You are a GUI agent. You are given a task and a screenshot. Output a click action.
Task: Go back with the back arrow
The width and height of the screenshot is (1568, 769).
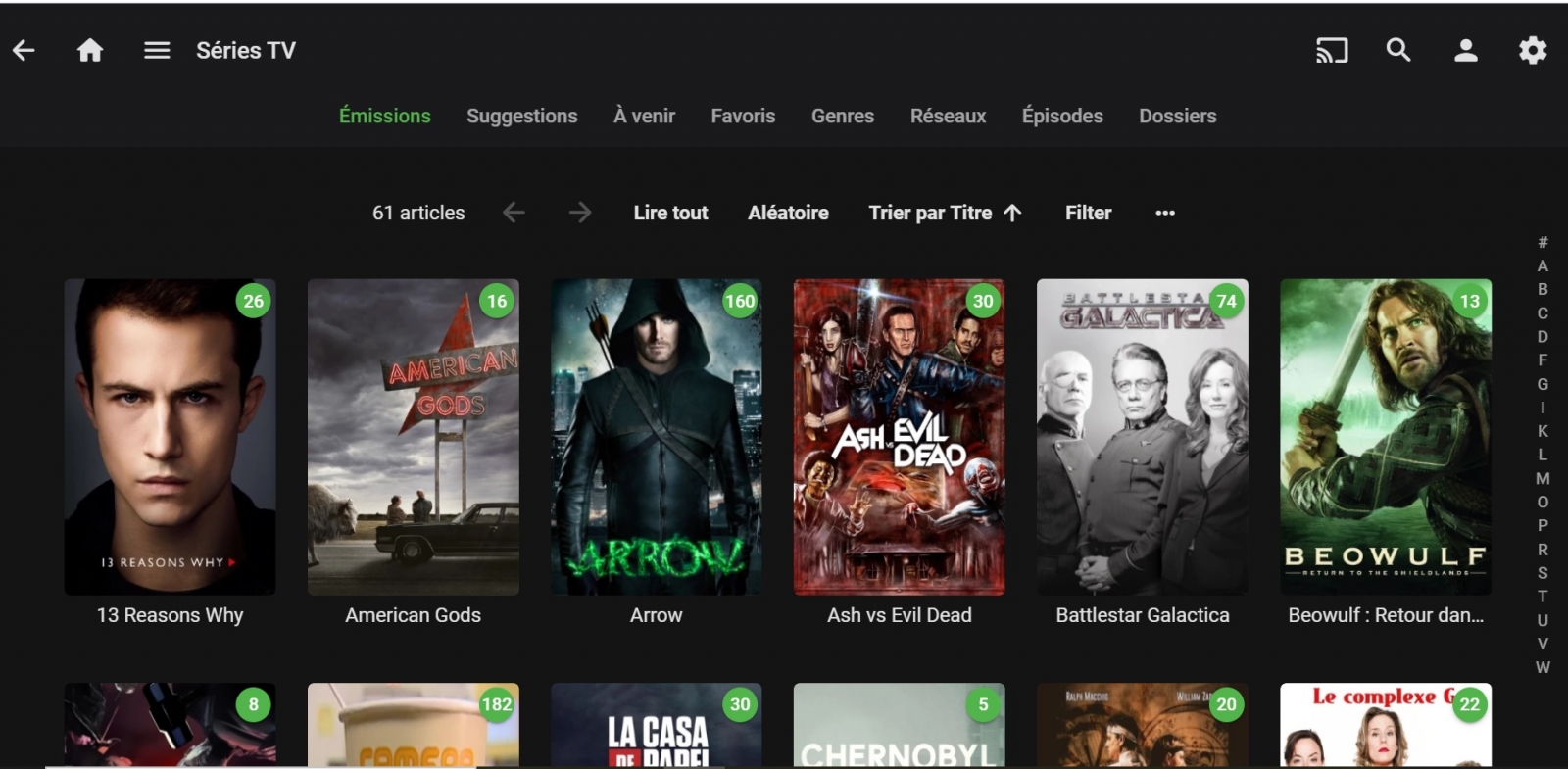point(24,50)
